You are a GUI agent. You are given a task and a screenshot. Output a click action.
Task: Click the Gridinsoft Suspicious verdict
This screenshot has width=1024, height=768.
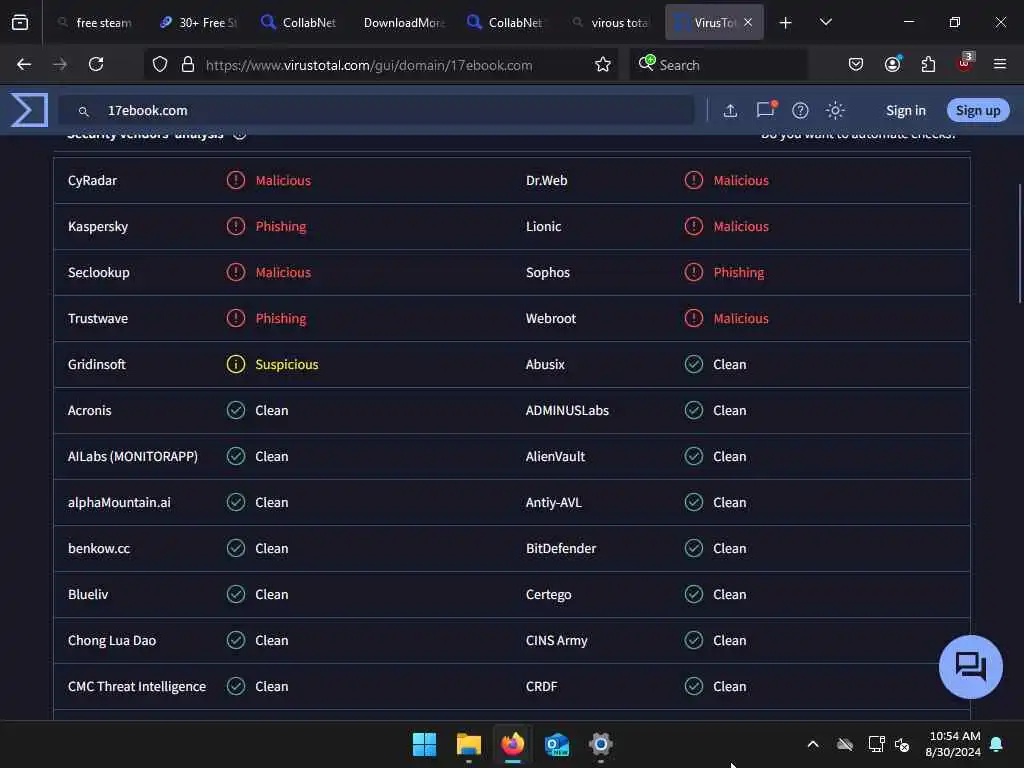(287, 364)
